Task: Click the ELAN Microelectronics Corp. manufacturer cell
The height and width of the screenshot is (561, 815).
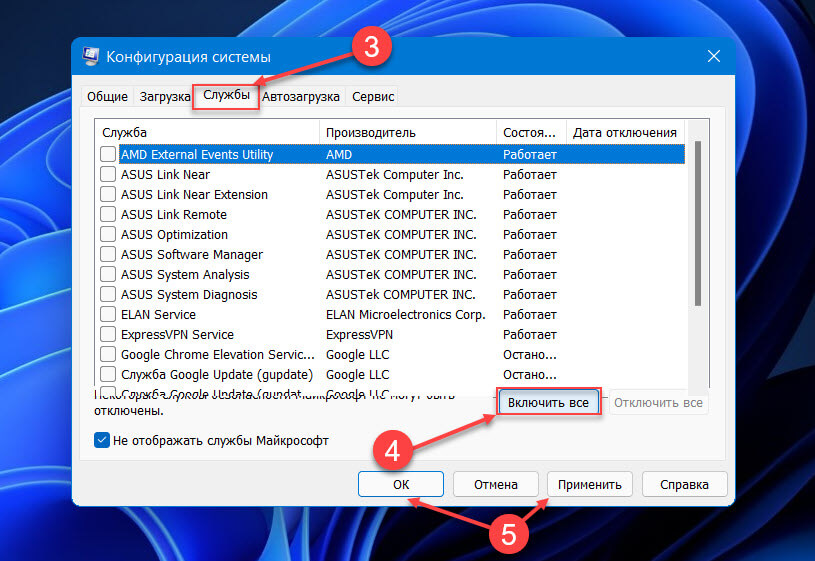Action: (x=405, y=315)
